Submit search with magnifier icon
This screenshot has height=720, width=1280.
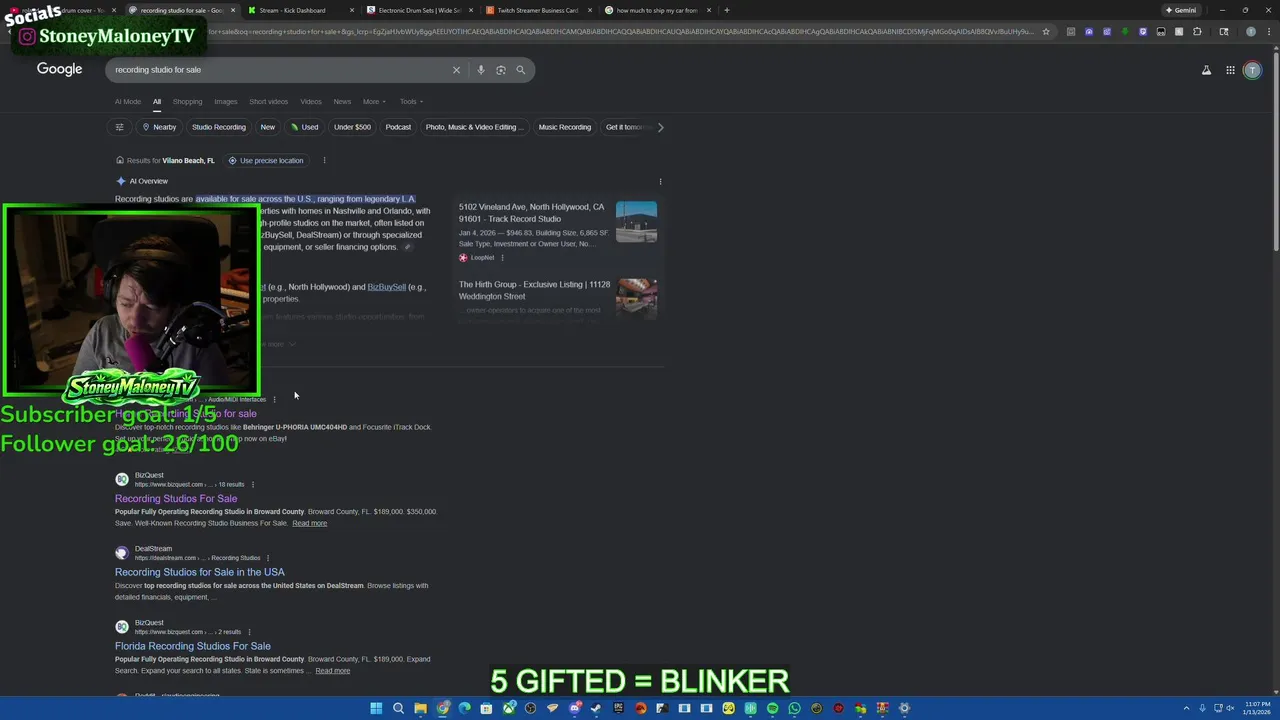(521, 70)
